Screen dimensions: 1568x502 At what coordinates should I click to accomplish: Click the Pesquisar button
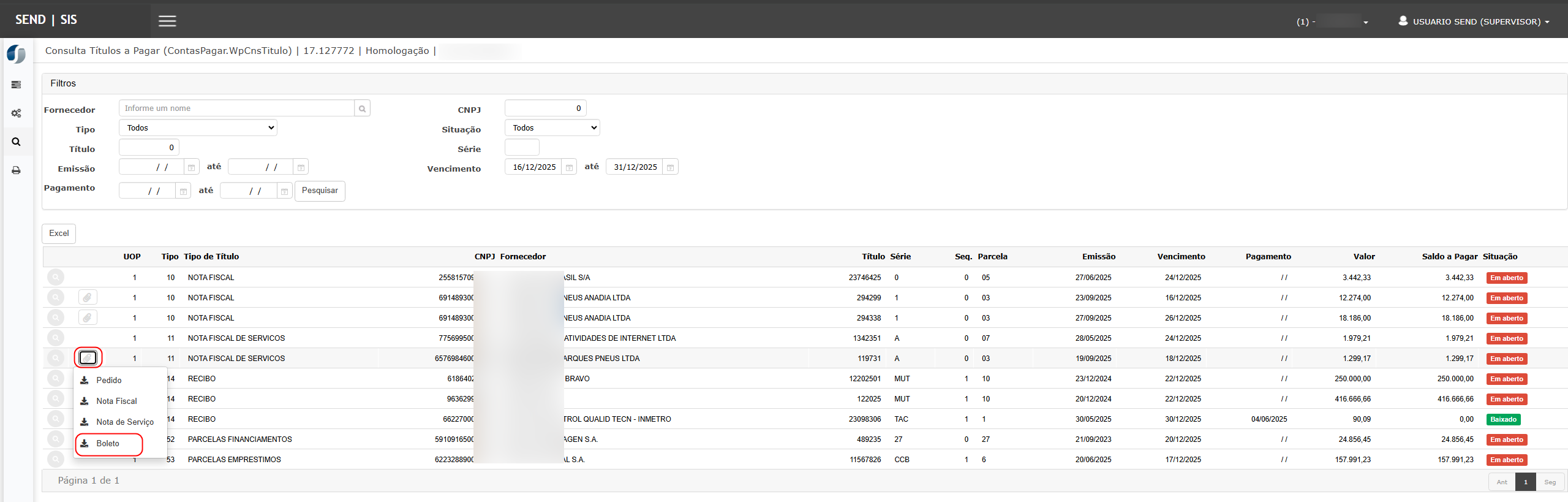pyautogui.click(x=320, y=191)
